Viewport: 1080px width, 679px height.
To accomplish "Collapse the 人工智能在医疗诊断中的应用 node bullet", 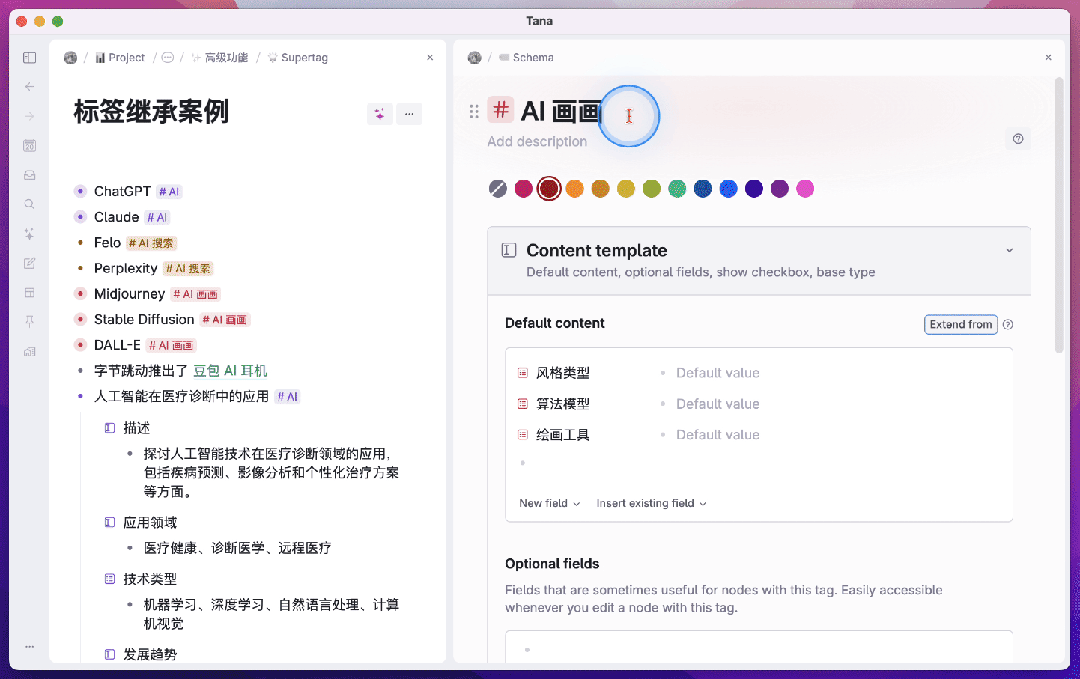I will click(81, 397).
